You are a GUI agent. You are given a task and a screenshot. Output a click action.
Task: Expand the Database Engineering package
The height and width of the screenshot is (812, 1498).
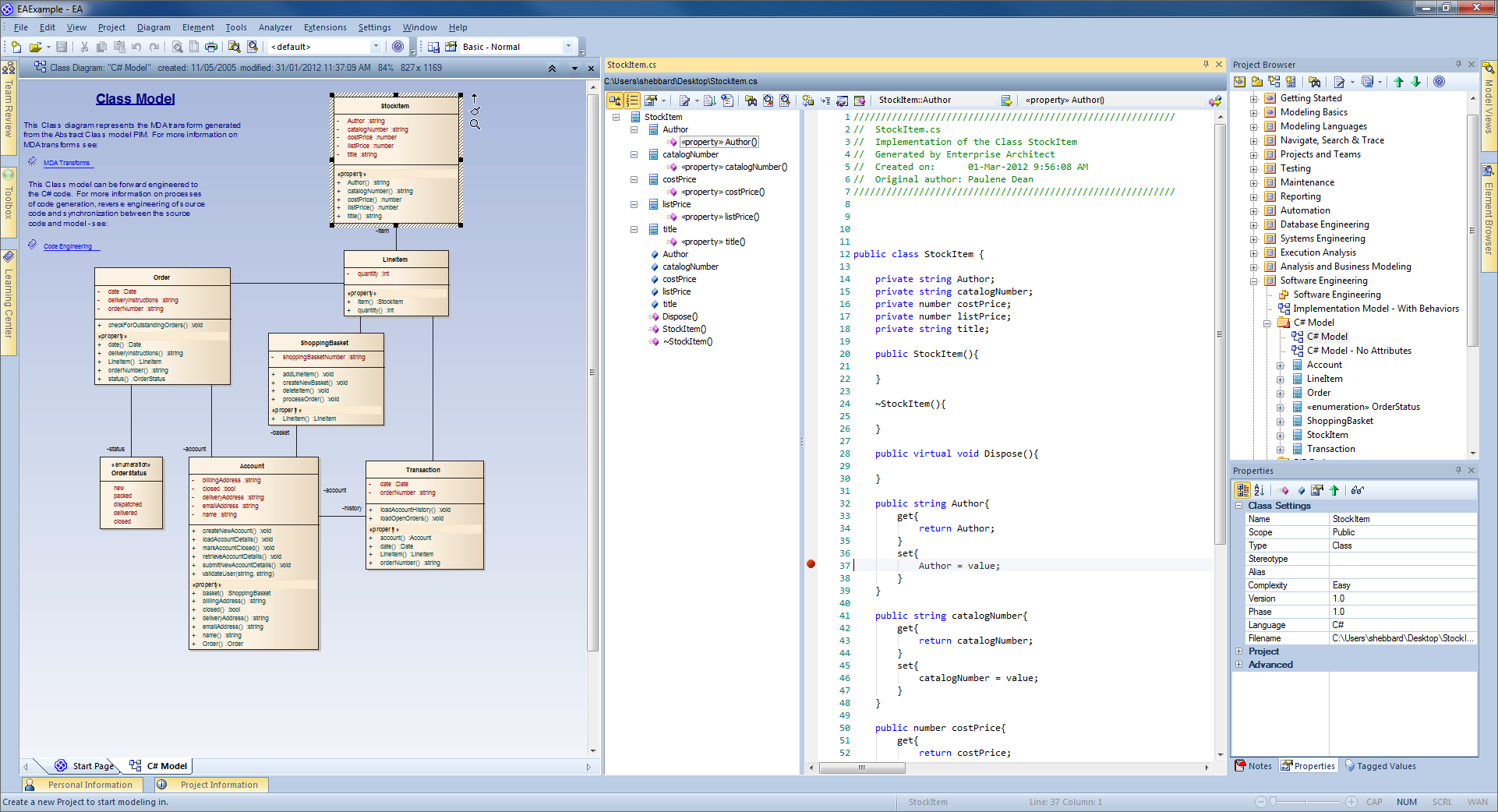tap(1253, 225)
